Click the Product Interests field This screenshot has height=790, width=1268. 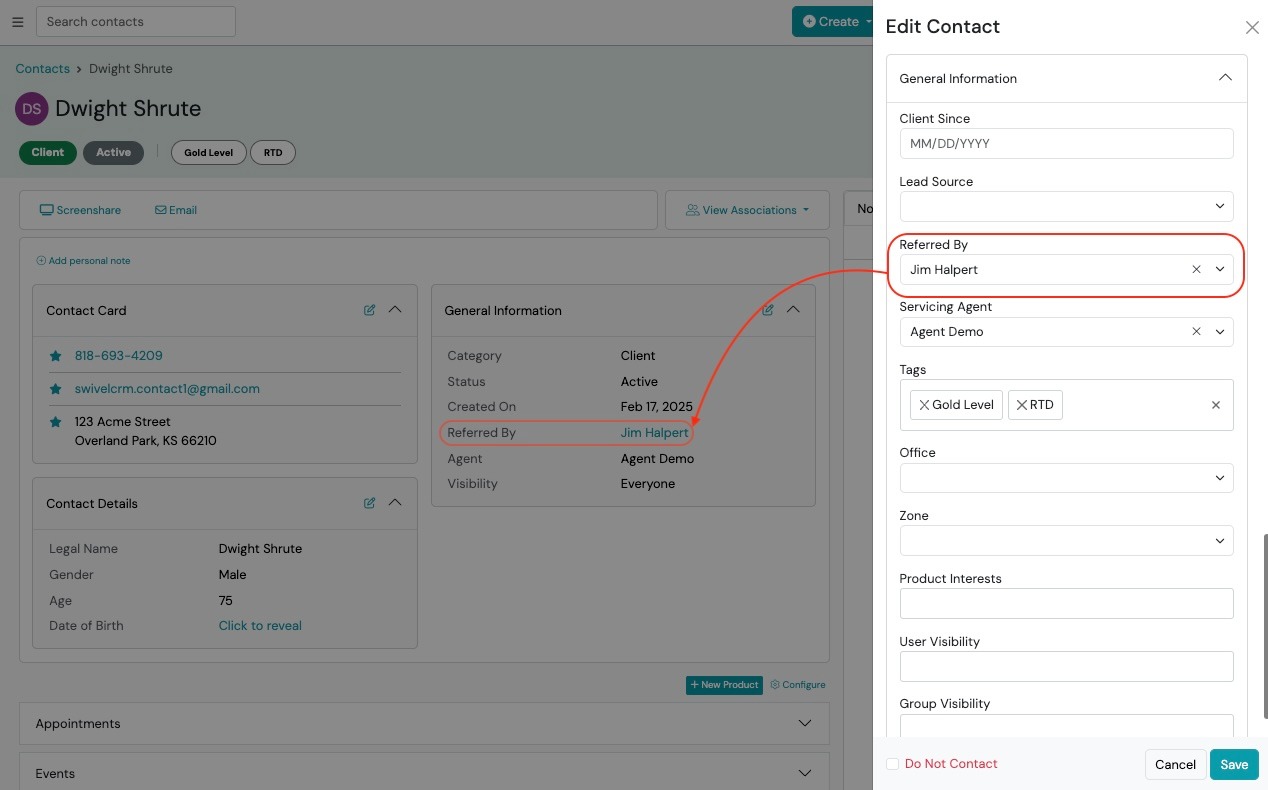click(x=1066, y=603)
